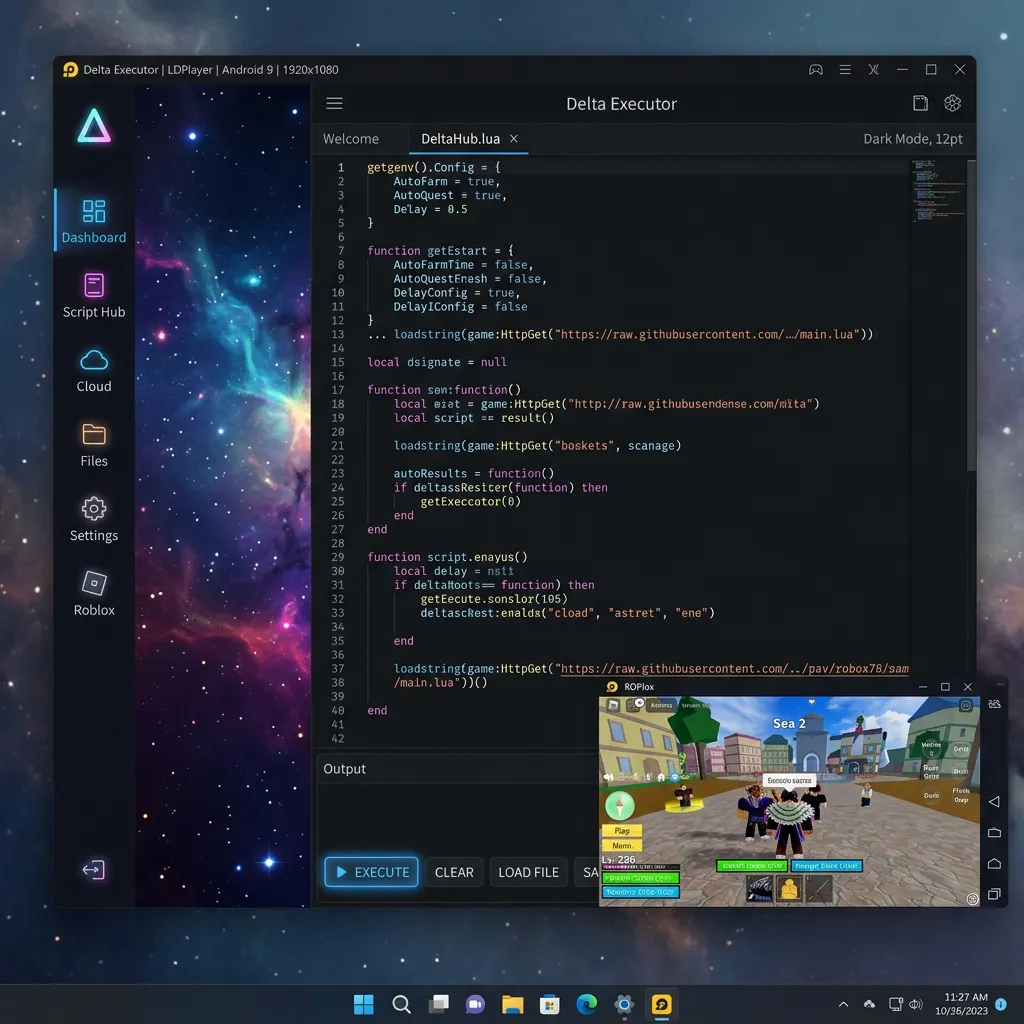Viewport: 1024px width, 1024px height.
Task: Click the Android home icon in ROPlox side panel
Action: pos(994,863)
